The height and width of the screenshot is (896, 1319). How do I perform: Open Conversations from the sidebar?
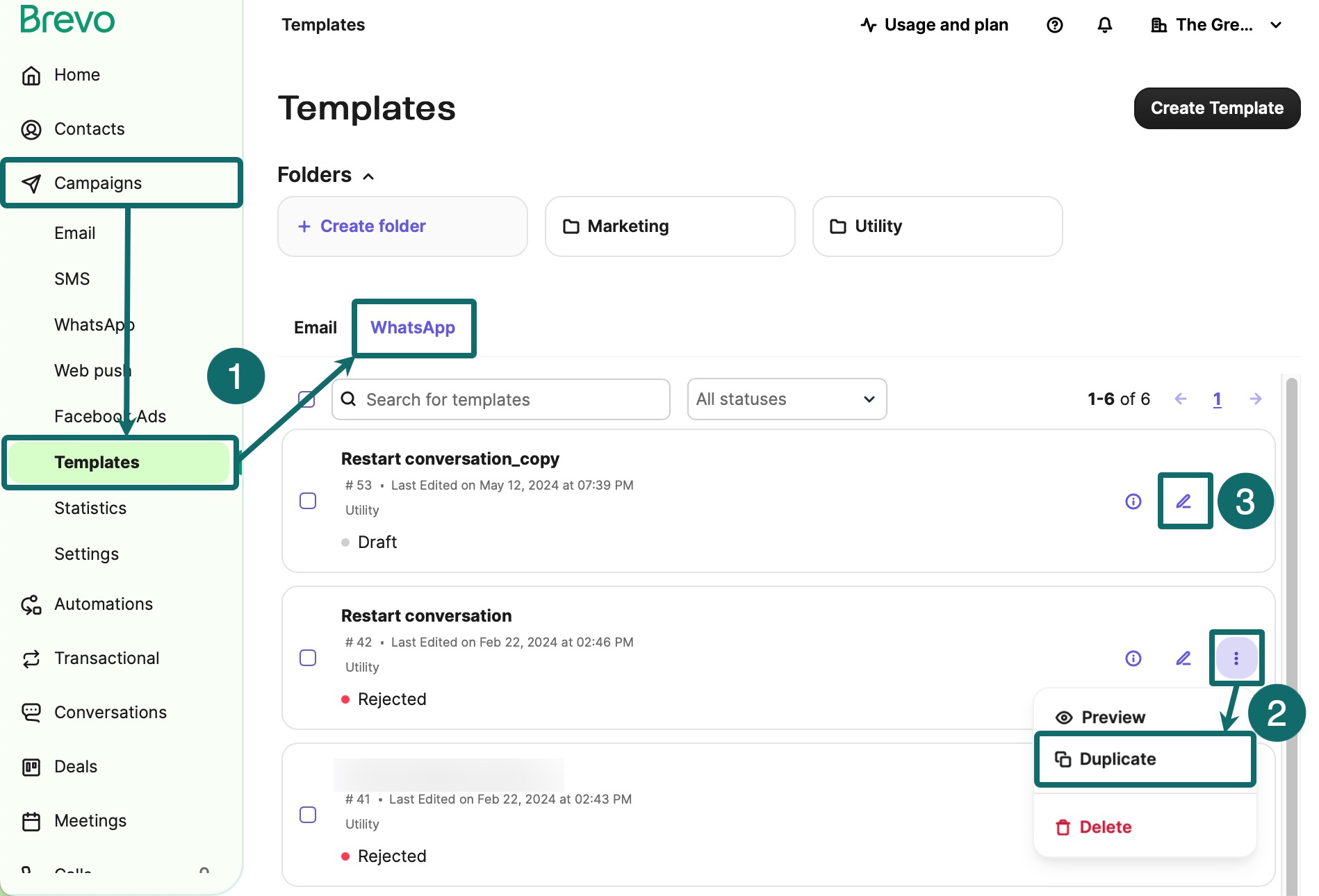(x=110, y=712)
